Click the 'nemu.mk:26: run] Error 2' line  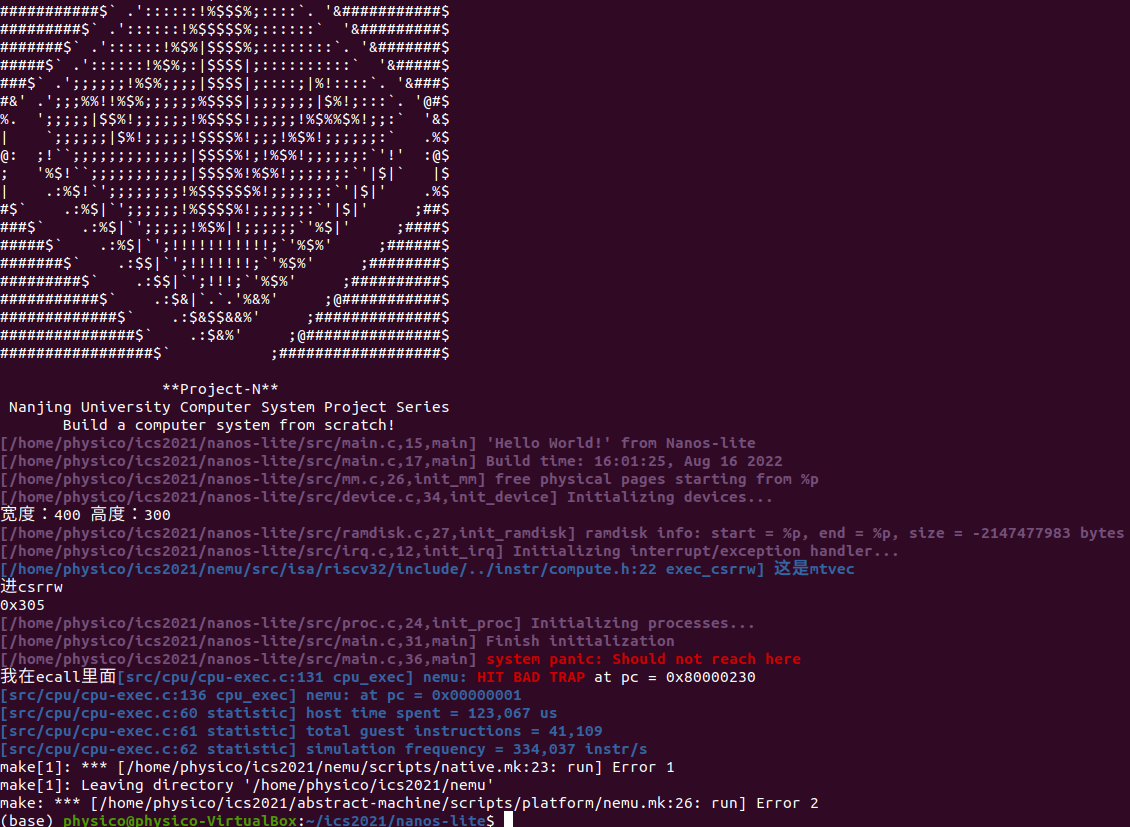point(409,803)
